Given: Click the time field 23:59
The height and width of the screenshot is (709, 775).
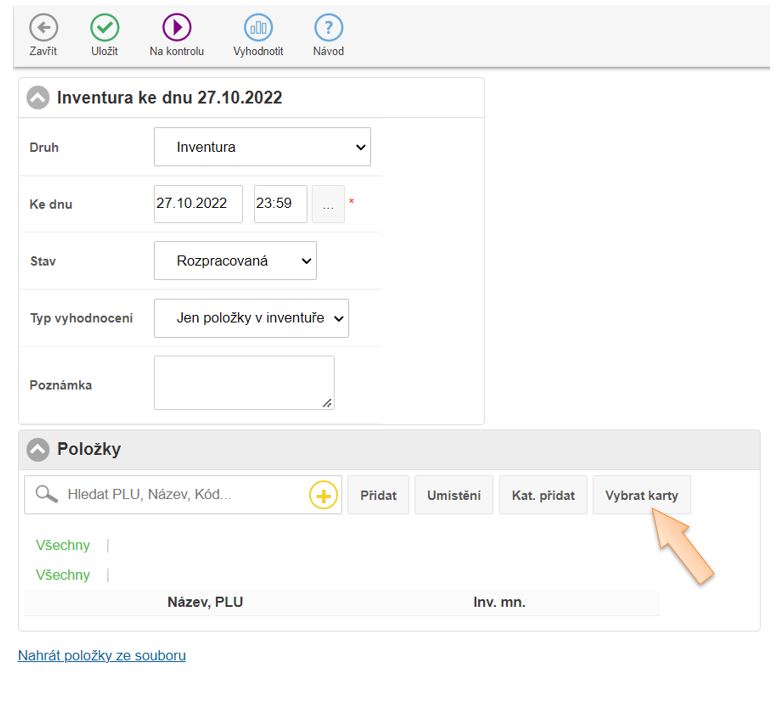Looking at the screenshot, I should (x=280, y=204).
